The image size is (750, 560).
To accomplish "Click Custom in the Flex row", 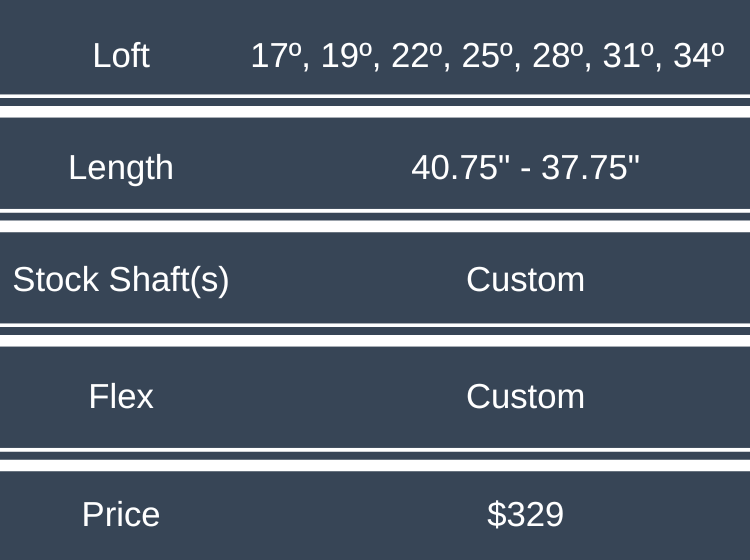I will [525, 397].
